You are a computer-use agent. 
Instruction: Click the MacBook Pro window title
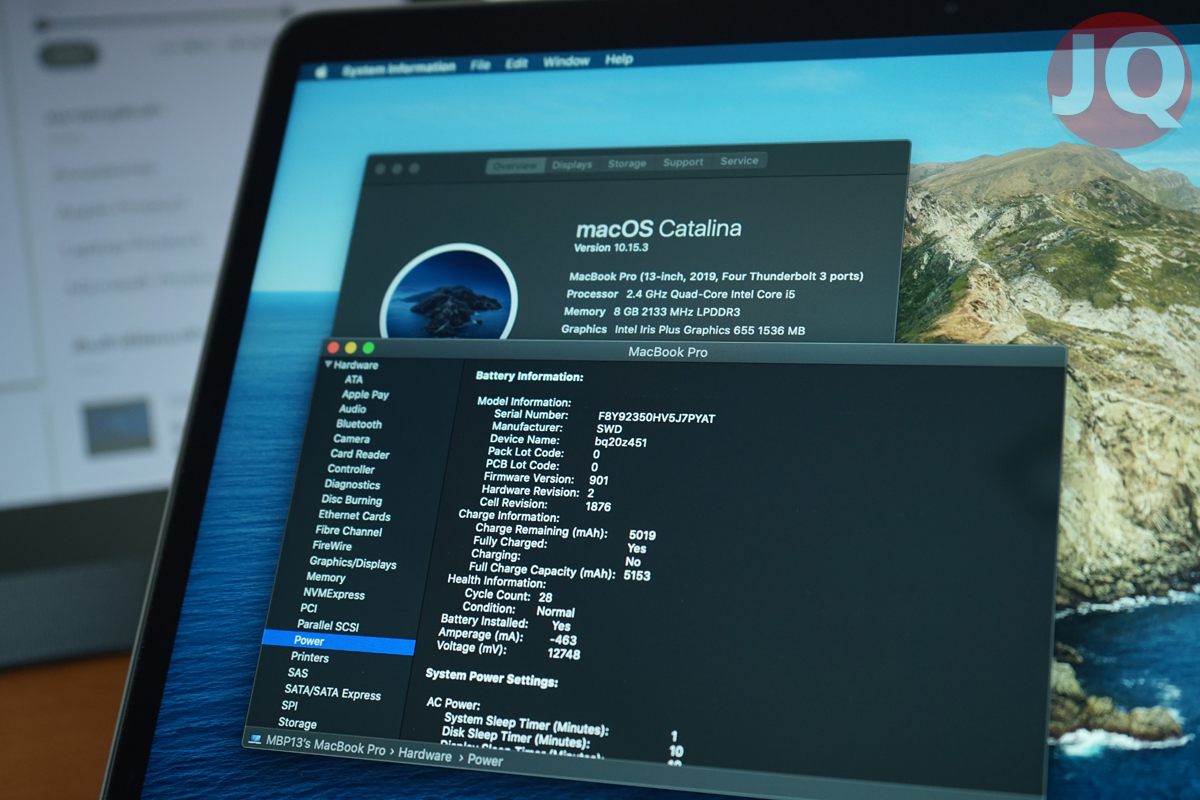(x=668, y=352)
